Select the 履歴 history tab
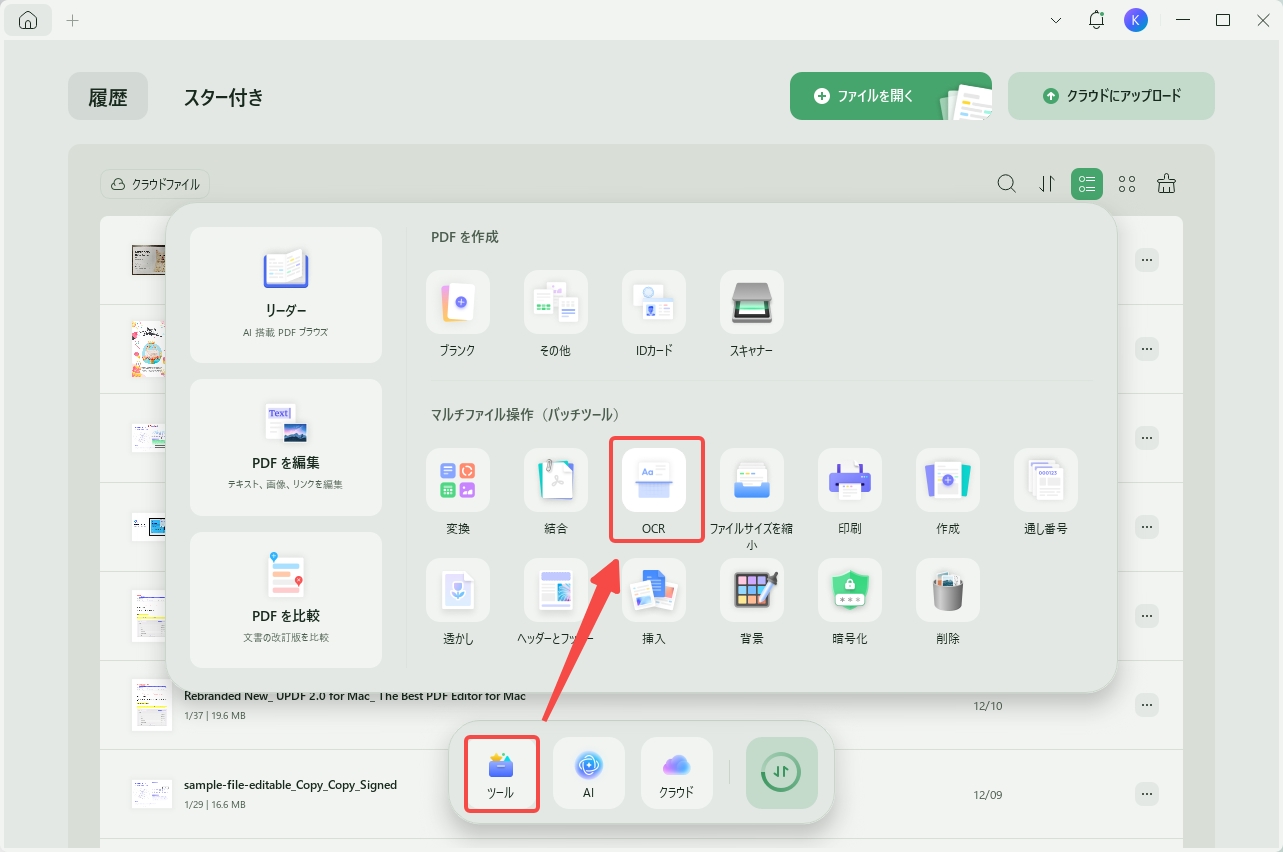 pyautogui.click(x=108, y=97)
